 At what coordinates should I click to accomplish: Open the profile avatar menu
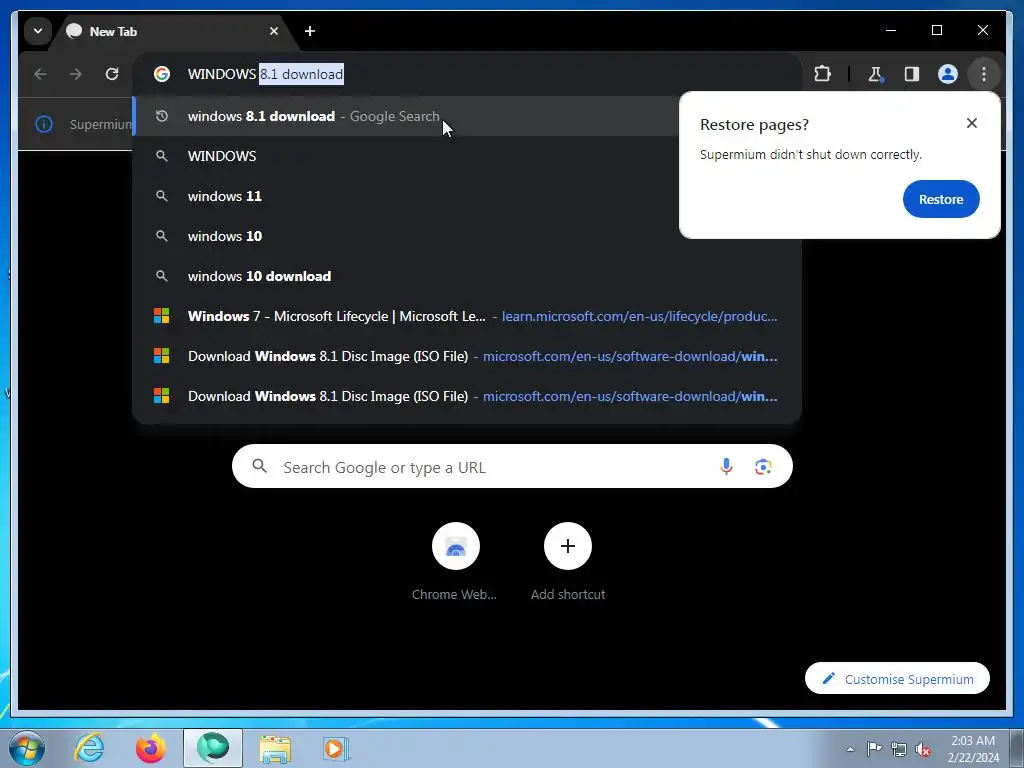coord(948,74)
